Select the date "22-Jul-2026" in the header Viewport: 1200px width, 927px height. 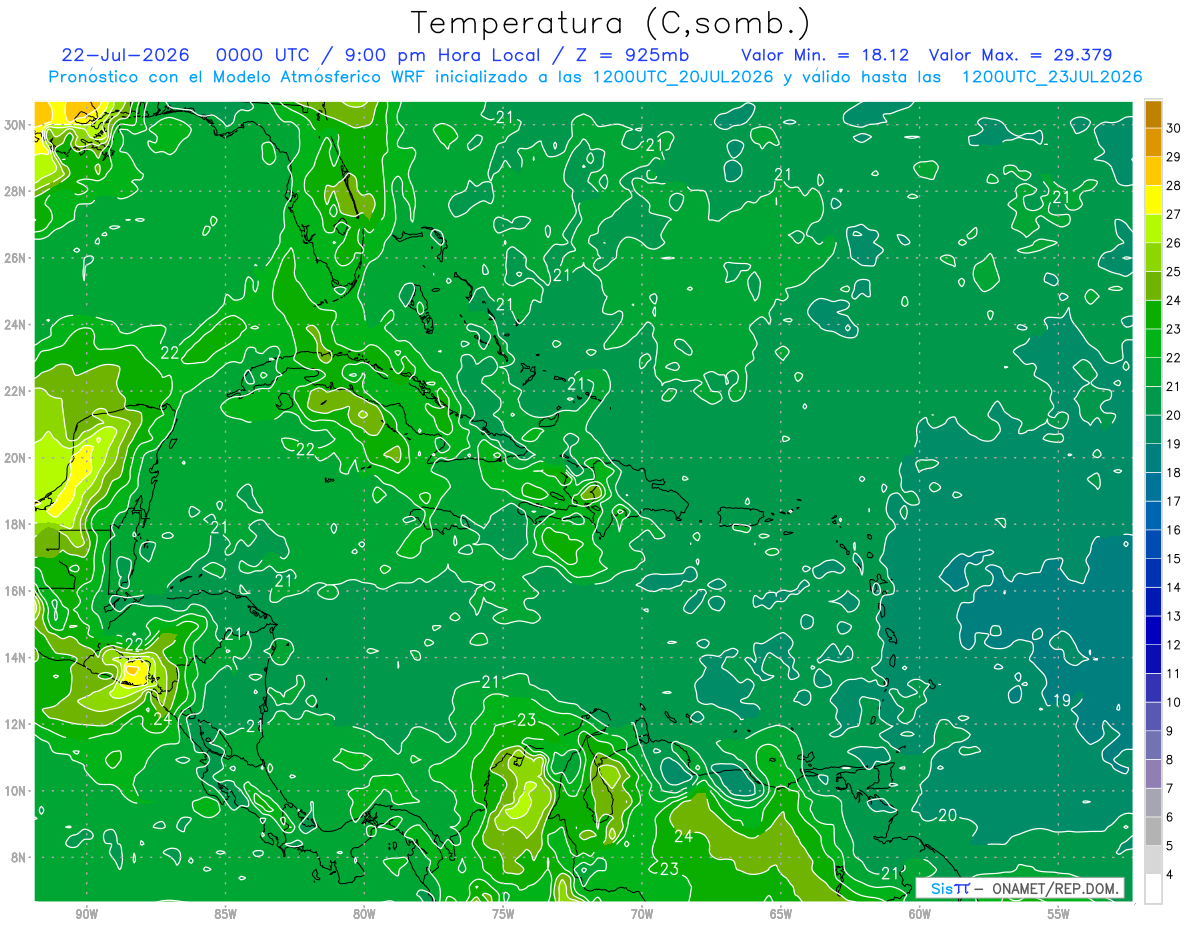[126, 56]
